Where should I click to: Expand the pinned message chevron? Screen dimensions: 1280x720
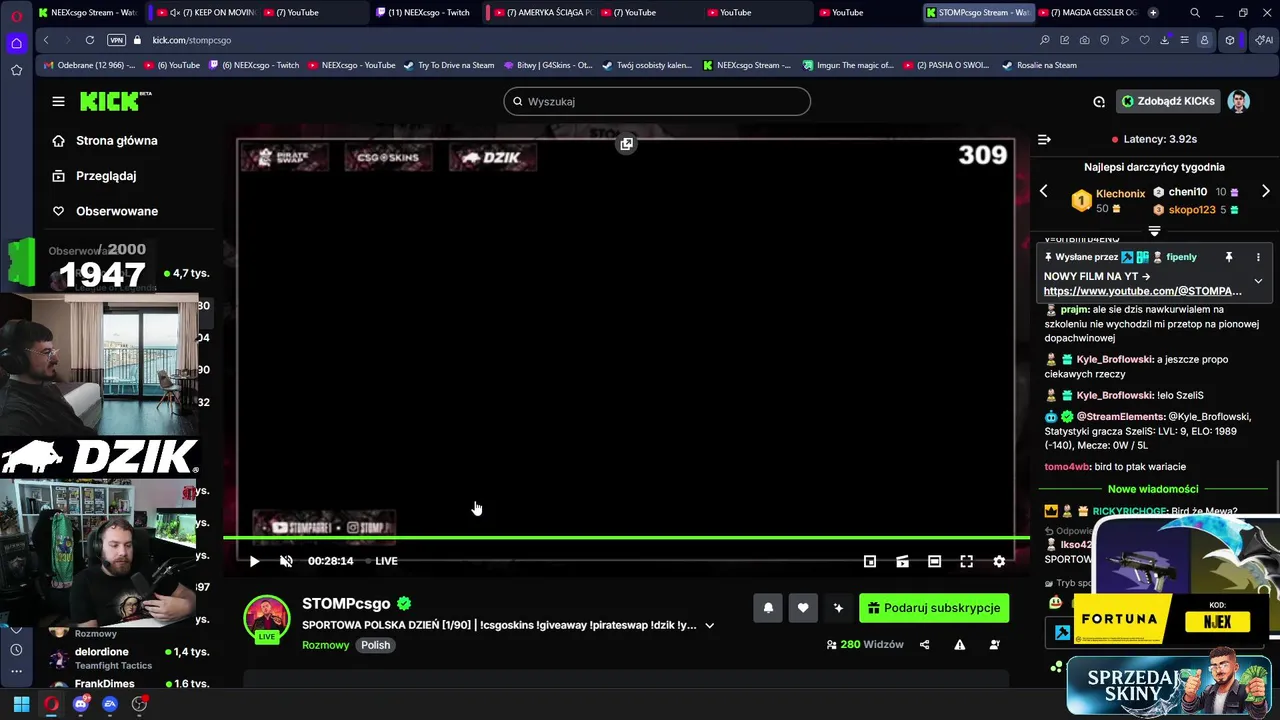click(x=1258, y=281)
